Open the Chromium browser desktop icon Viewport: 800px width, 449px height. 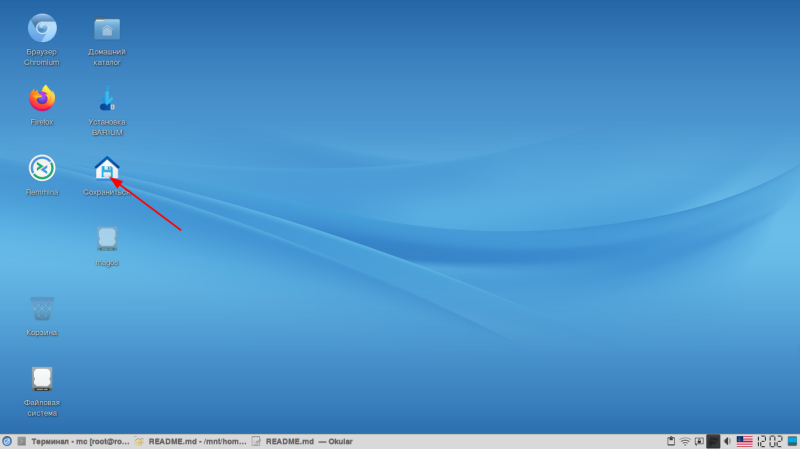pyautogui.click(x=42, y=29)
